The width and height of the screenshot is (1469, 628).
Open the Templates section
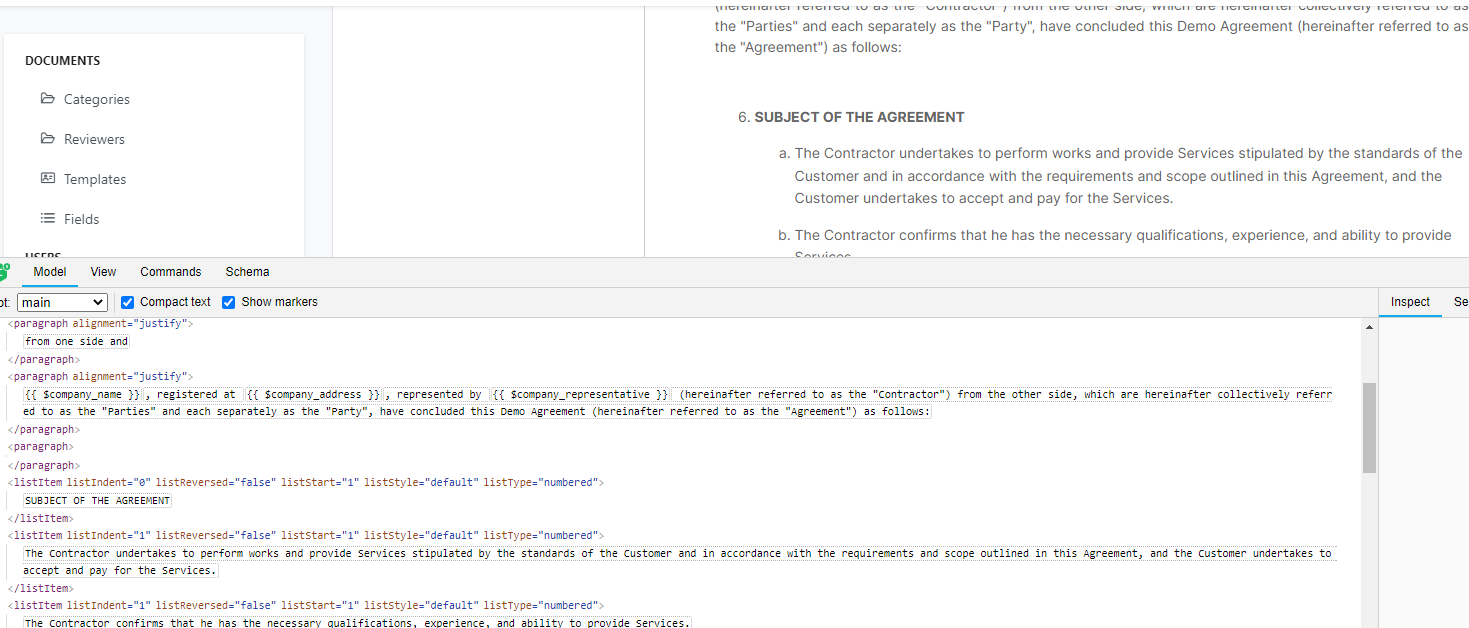95,178
